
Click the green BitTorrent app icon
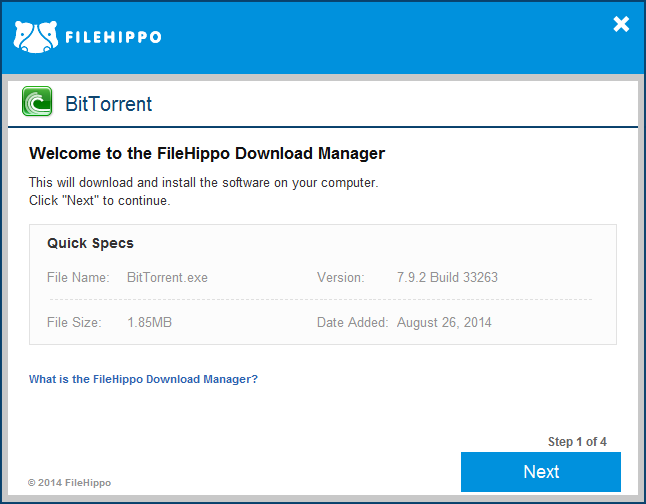point(37,101)
